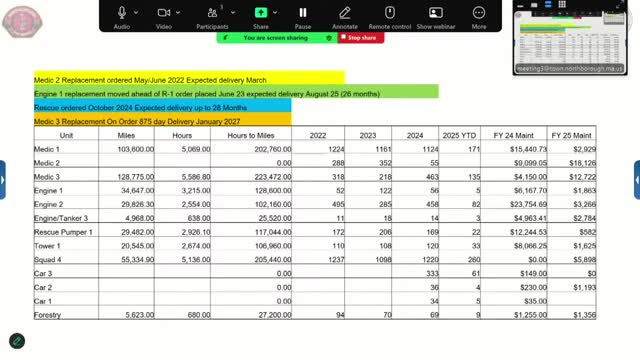Viewport: 640px width, 360px height.
Task: Click the green Share screen icon
Action: pyautogui.click(x=261, y=13)
